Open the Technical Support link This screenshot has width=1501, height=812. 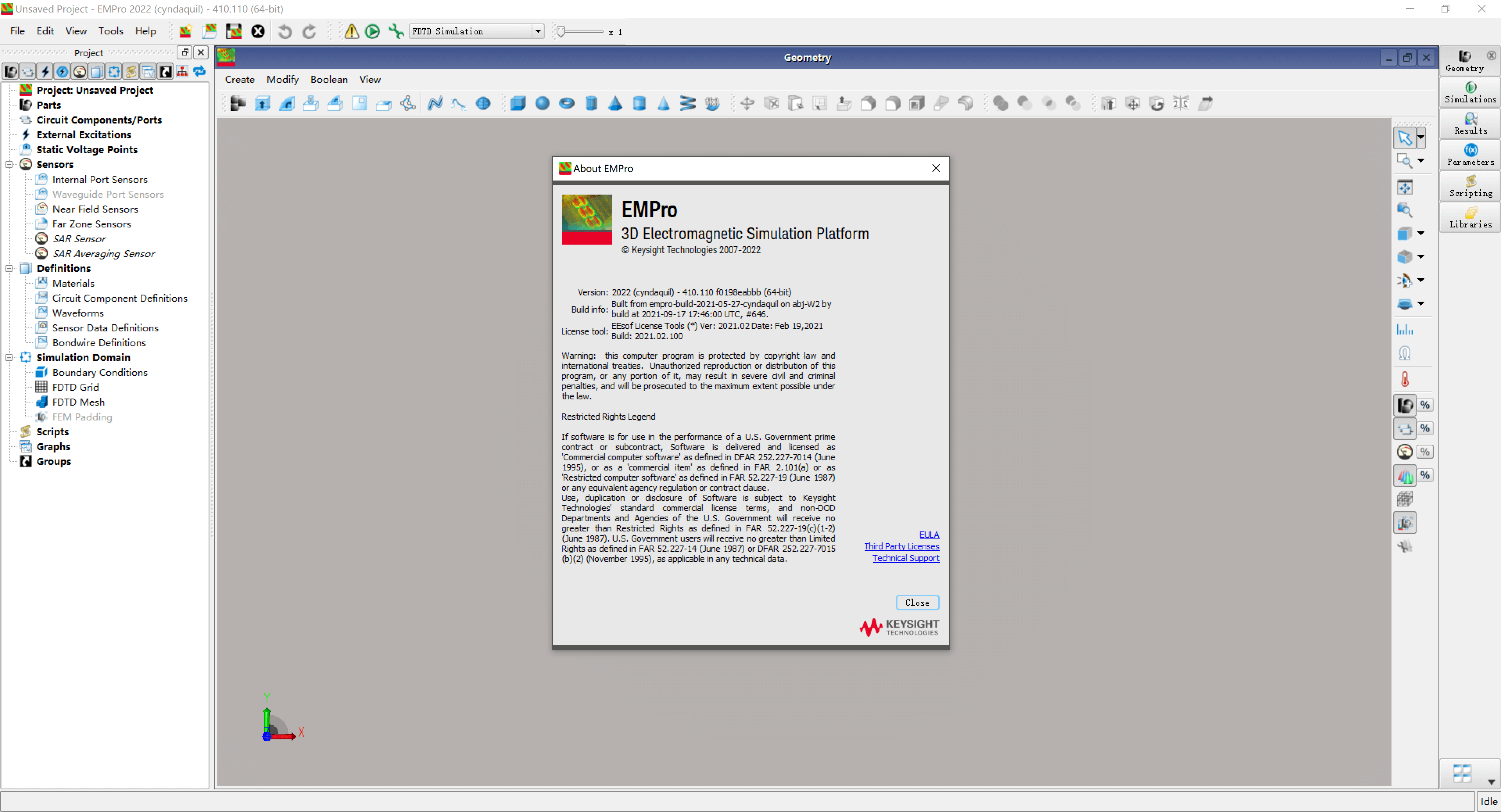[x=906, y=558]
